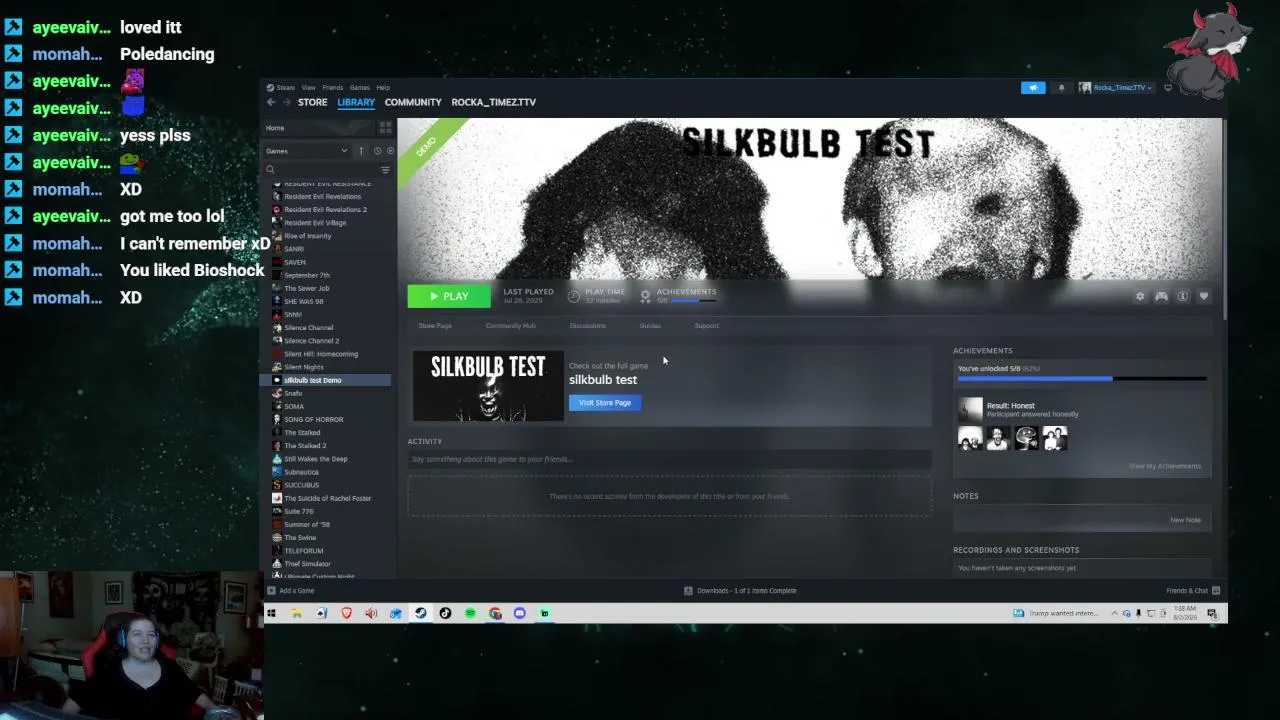Screen dimensions: 1280x720
Task: Open advanced library filter options icon
Action: coord(385,170)
